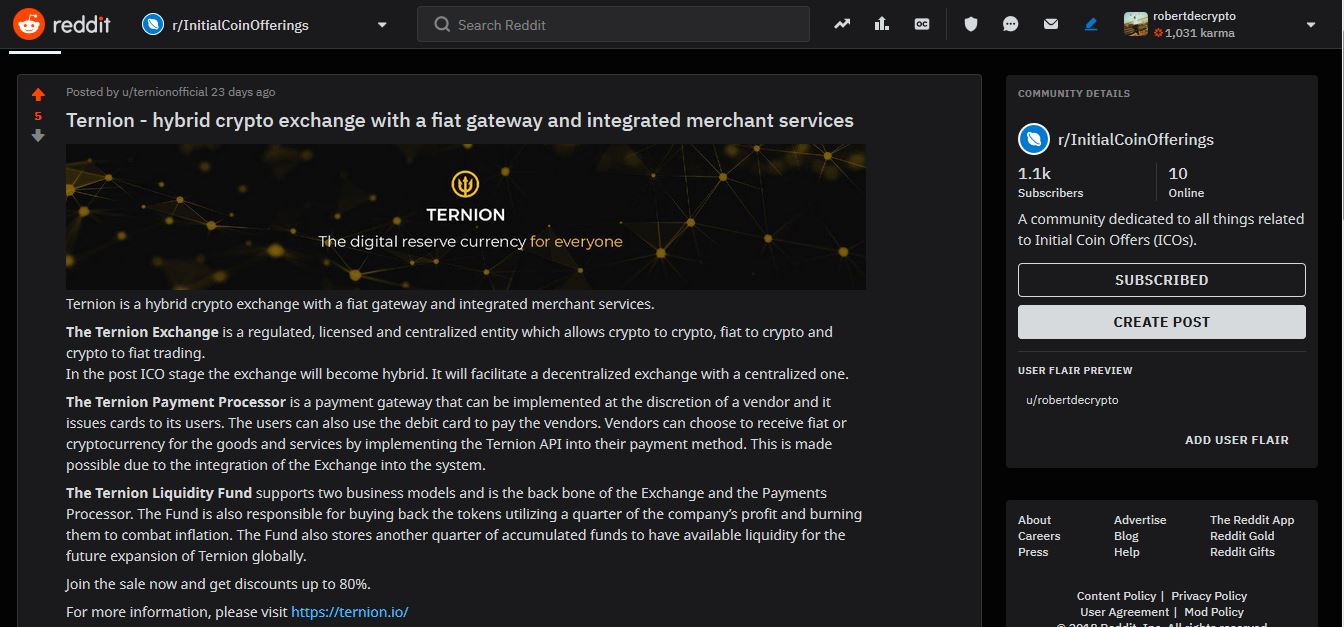Open the Advertise footer link

(1140, 520)
